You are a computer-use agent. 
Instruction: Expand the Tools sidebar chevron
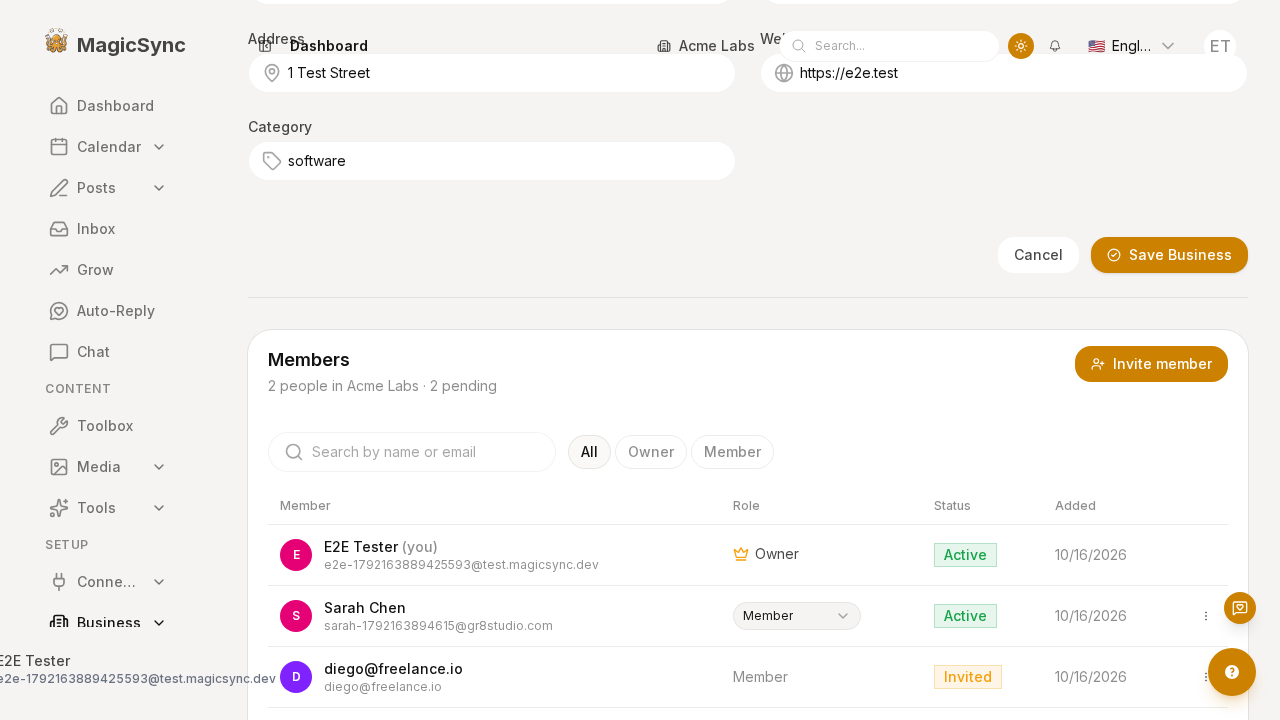[159, 508]
